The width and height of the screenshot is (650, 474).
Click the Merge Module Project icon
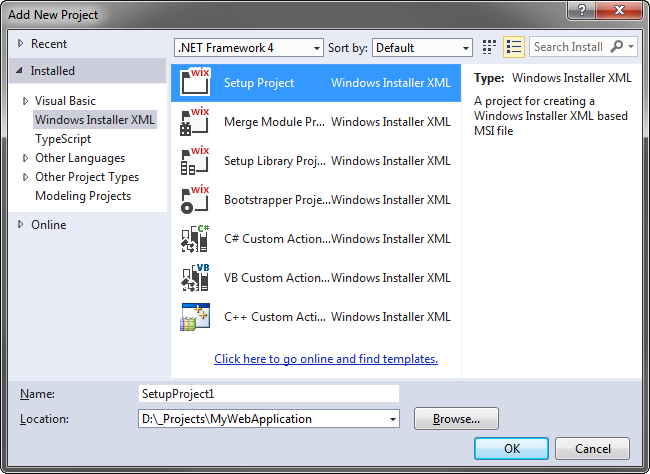click(x=195, y=121)
